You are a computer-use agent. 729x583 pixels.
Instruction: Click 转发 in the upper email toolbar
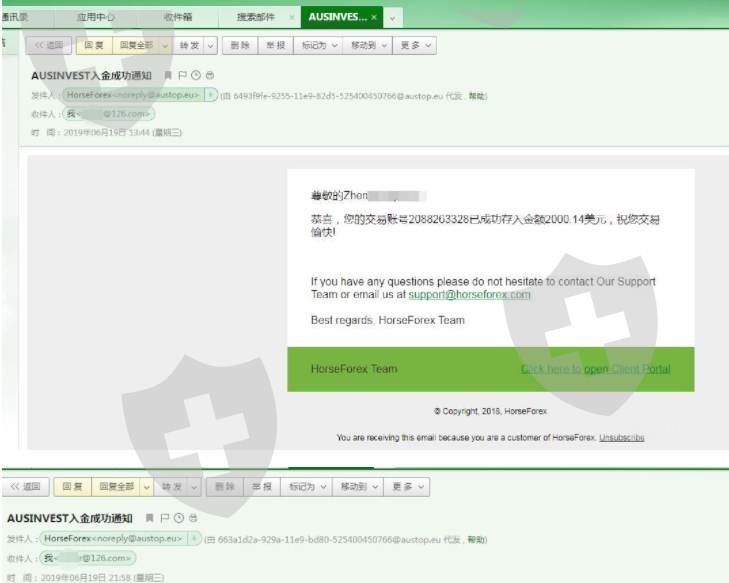click(189, 46)
